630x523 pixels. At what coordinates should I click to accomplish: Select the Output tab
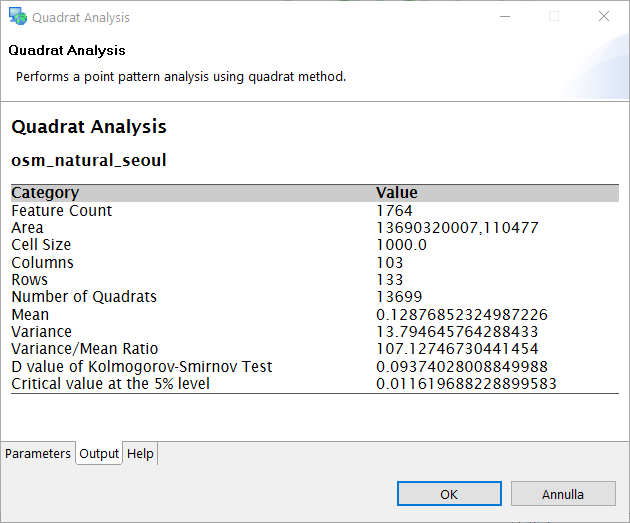pos(99,453)
